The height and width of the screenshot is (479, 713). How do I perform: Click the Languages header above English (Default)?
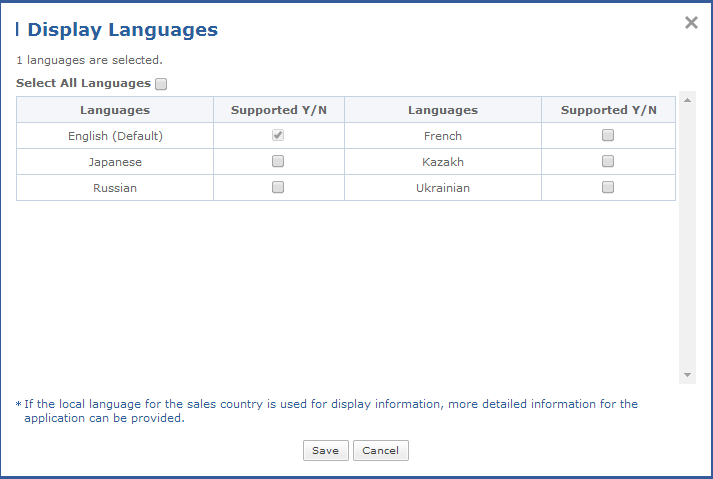click(x=115, y=110)
